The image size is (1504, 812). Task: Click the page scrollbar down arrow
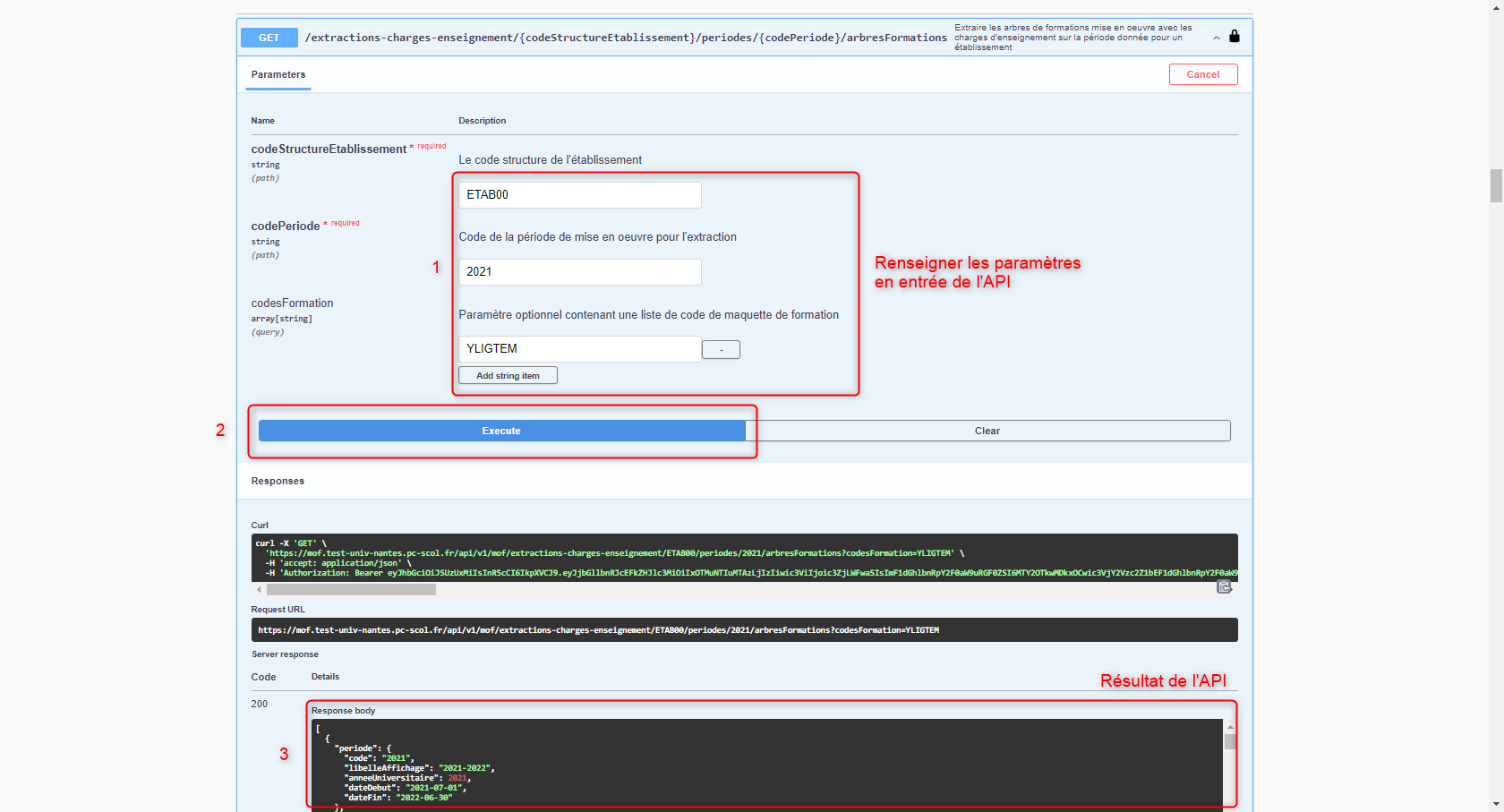tap(1496, 805)
